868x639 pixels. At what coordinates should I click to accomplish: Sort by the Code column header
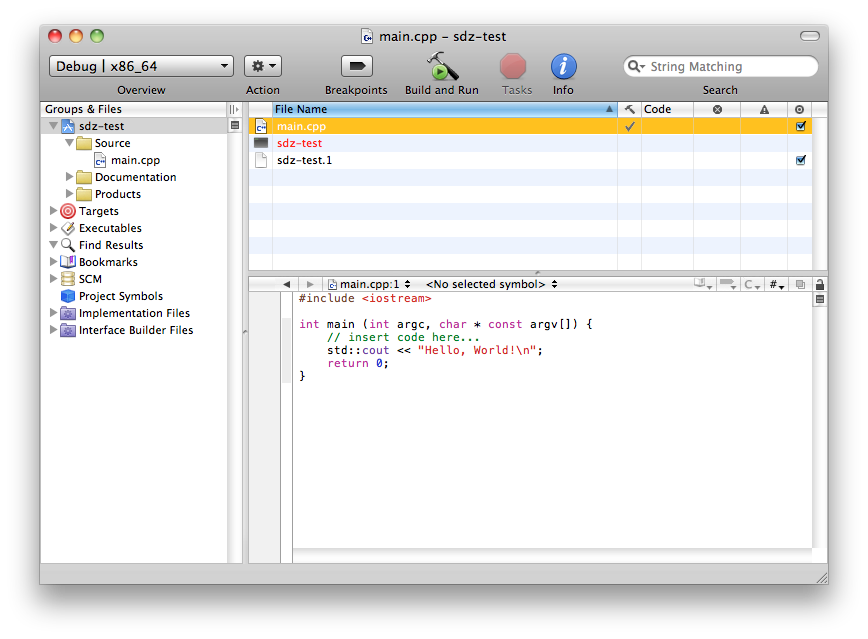point(667,110)
